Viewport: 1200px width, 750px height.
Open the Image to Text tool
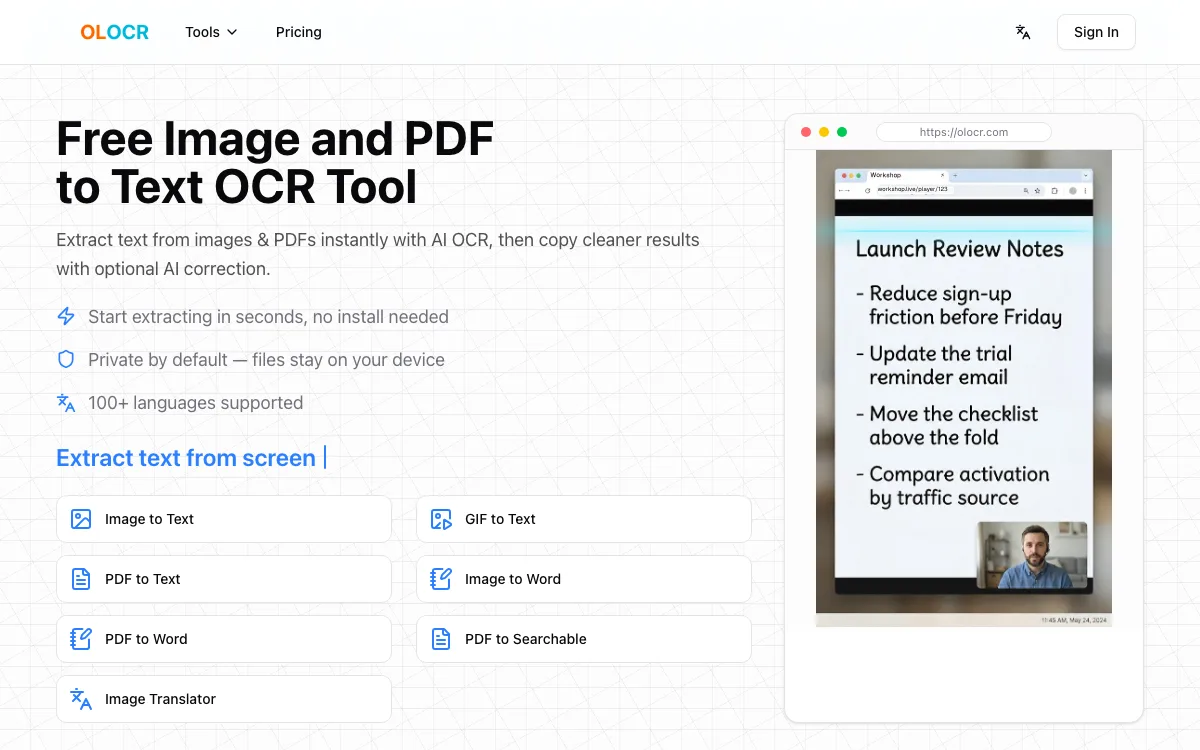224,519
